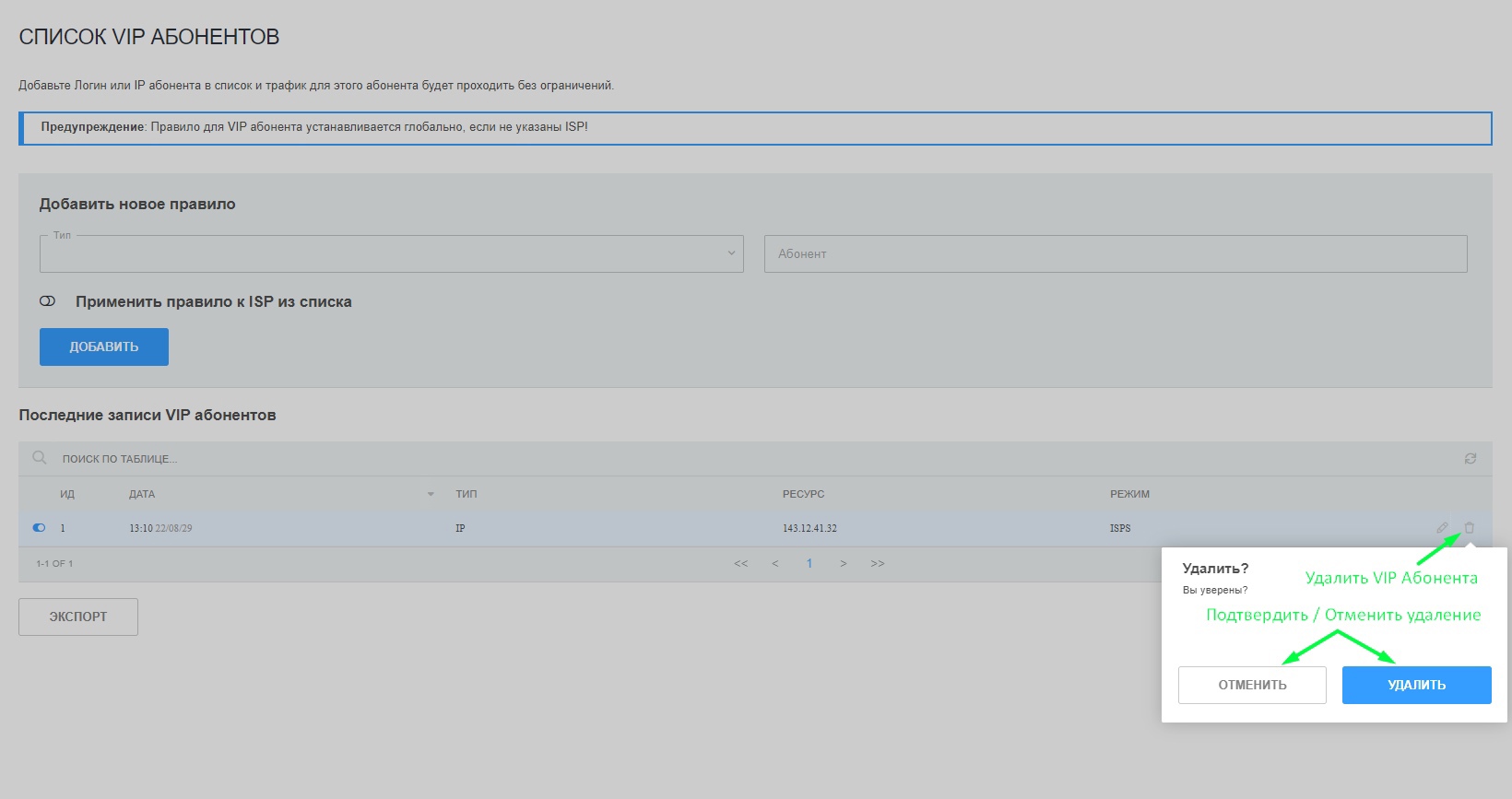Toggle 'Применить правило к ISP из списка' switch
This screenshot has height=799, width=1512.
click(x=48, y=301)
